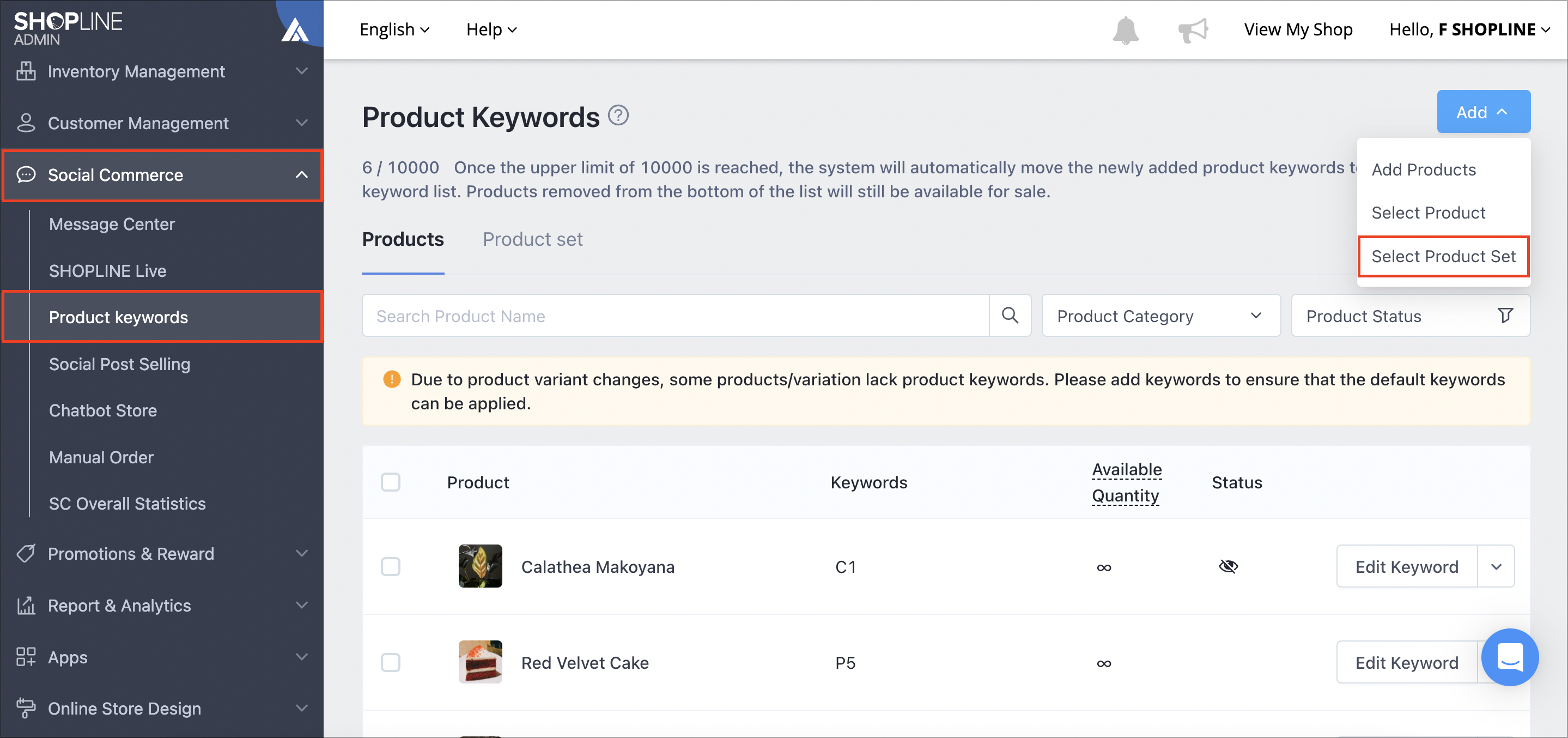Open the live chat bubble widget

point(1510,657)
